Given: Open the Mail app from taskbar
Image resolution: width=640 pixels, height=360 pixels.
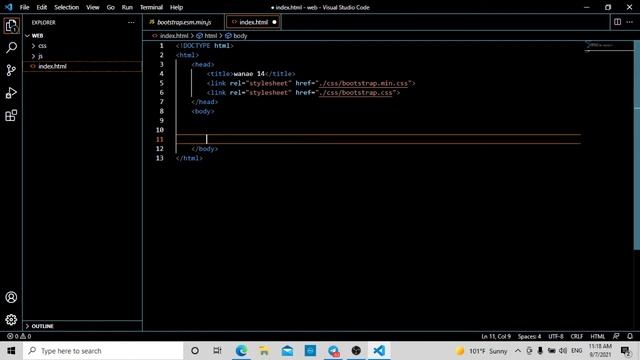Looking at the screenshot, I should [287, 351].
